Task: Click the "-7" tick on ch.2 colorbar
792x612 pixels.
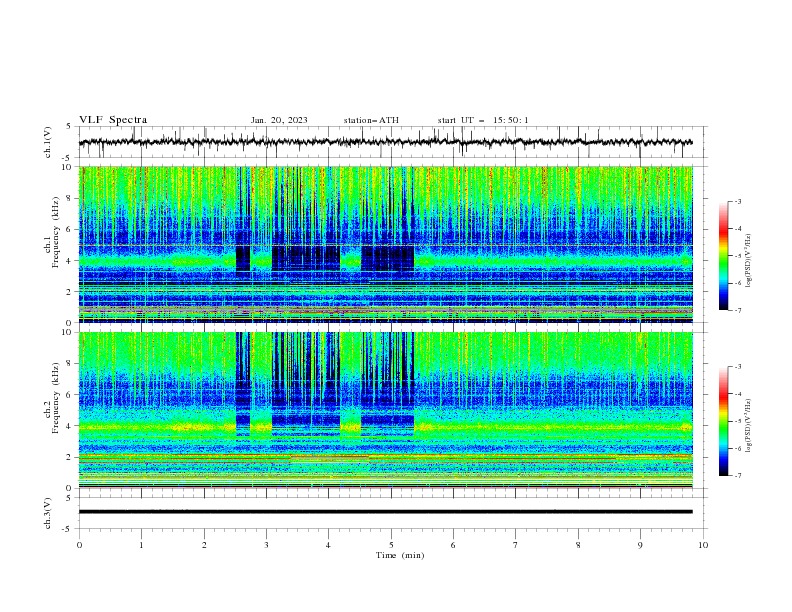Action: coord(737,476)
